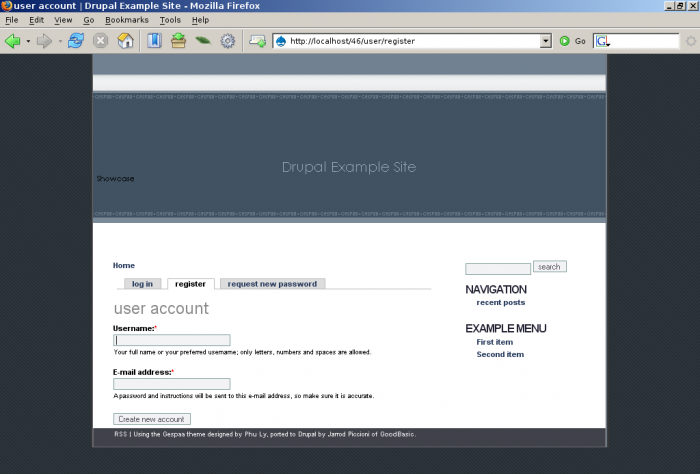This screenshot has height=474, width=700.
Task: Click the Phu Ly footer link
Action: 256,434
